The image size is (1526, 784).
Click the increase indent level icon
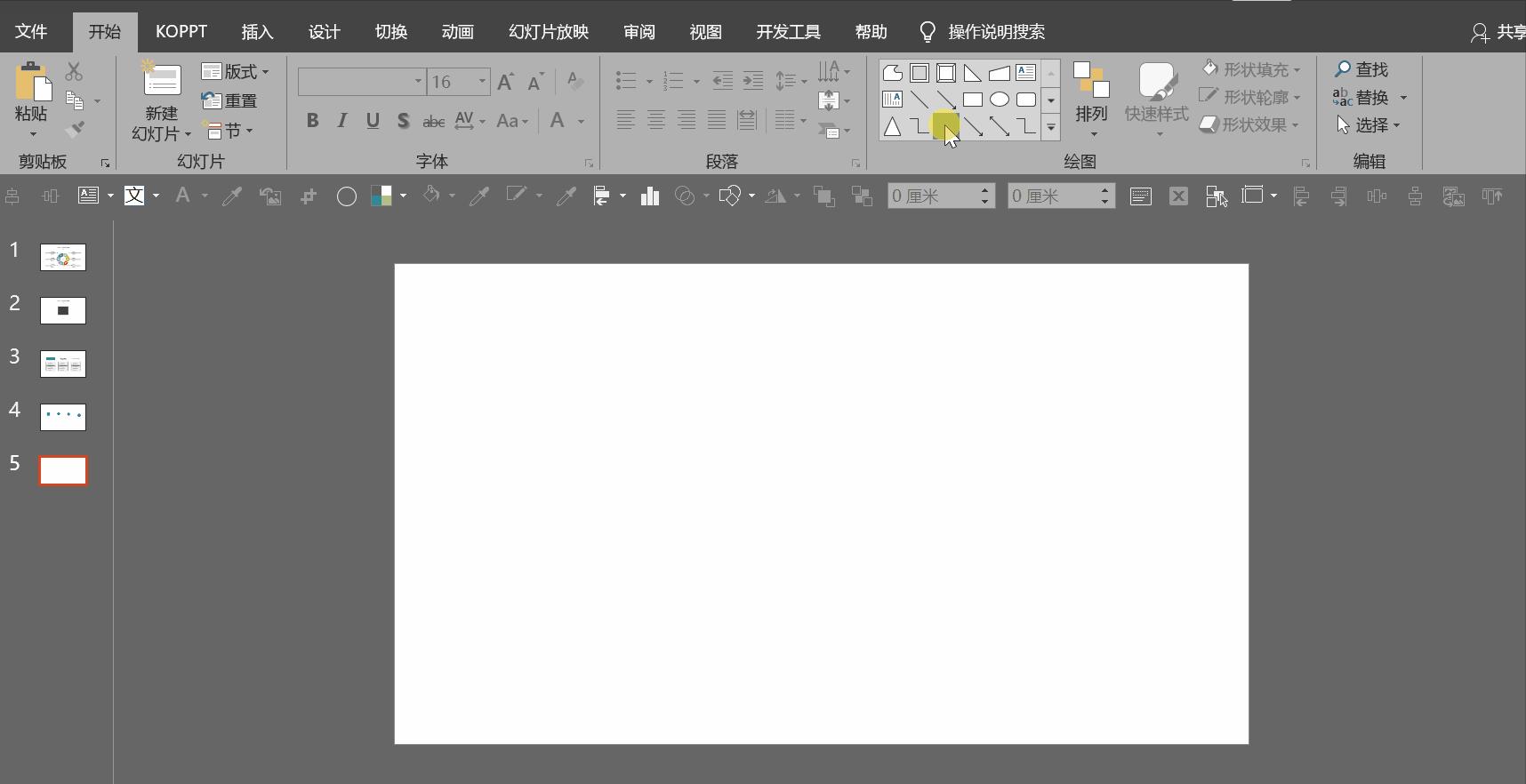pyautogui.click(x=752, y=81)
